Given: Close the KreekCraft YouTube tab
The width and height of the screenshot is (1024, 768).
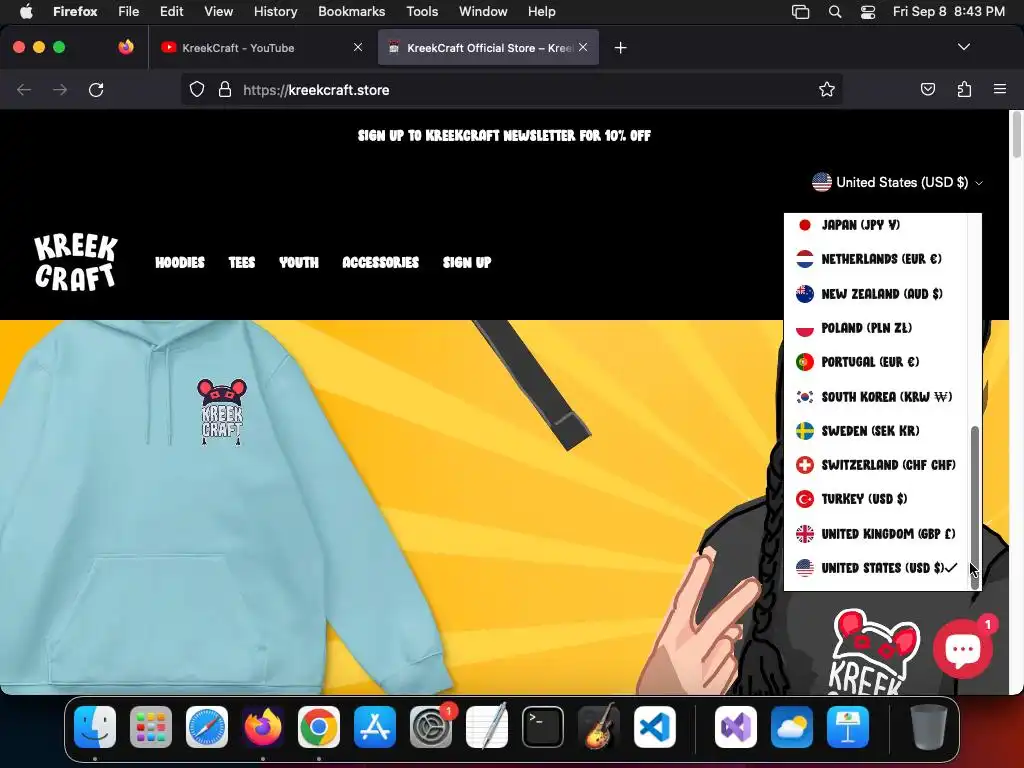Looking at the screenshot, I should [358, 47].
